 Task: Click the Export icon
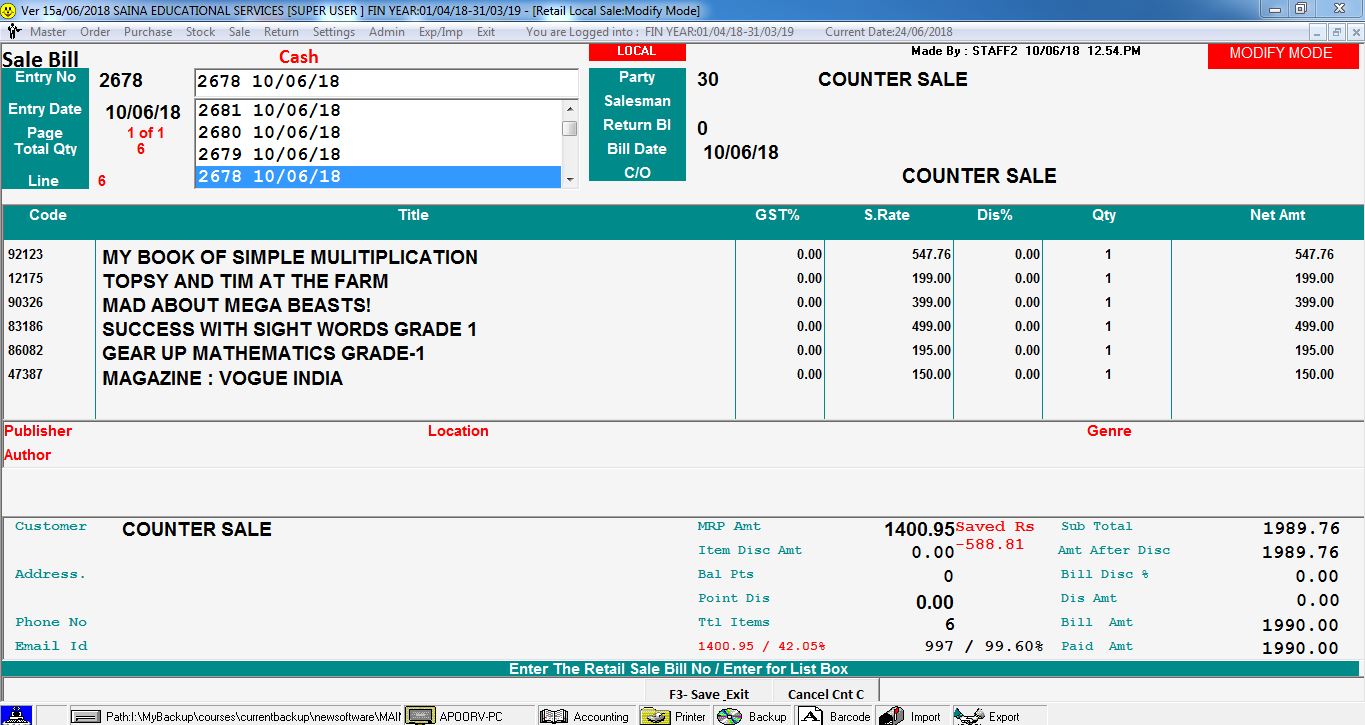pyautogui.click(x=969, y=716)
